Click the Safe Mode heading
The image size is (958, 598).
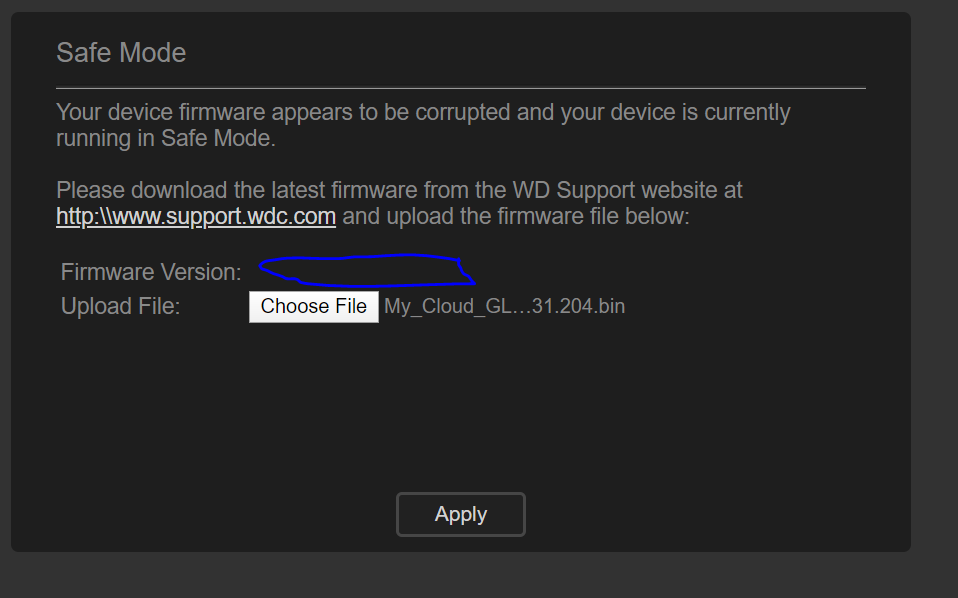click(x=121, y=53)
